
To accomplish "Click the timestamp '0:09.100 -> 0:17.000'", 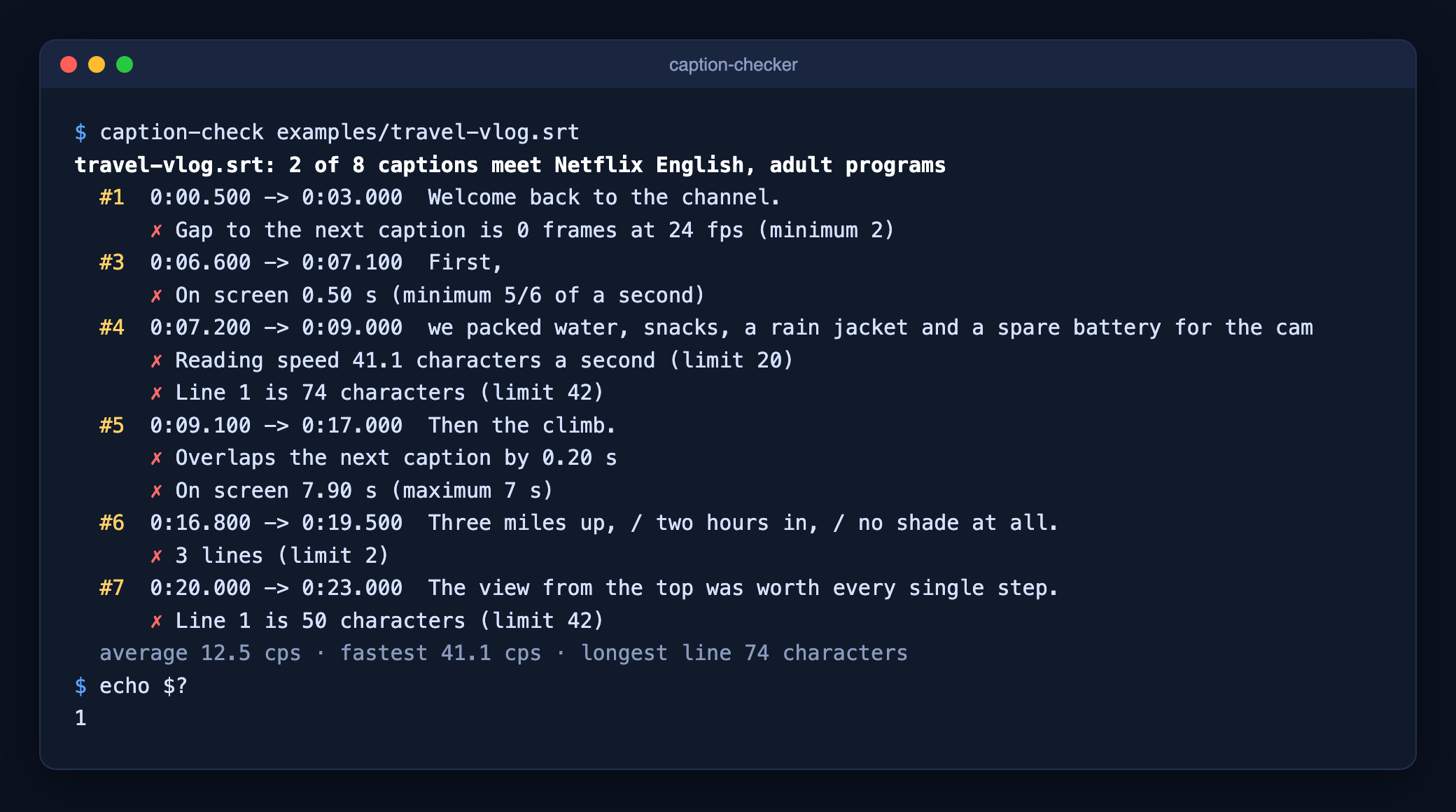I will [276, 426].
